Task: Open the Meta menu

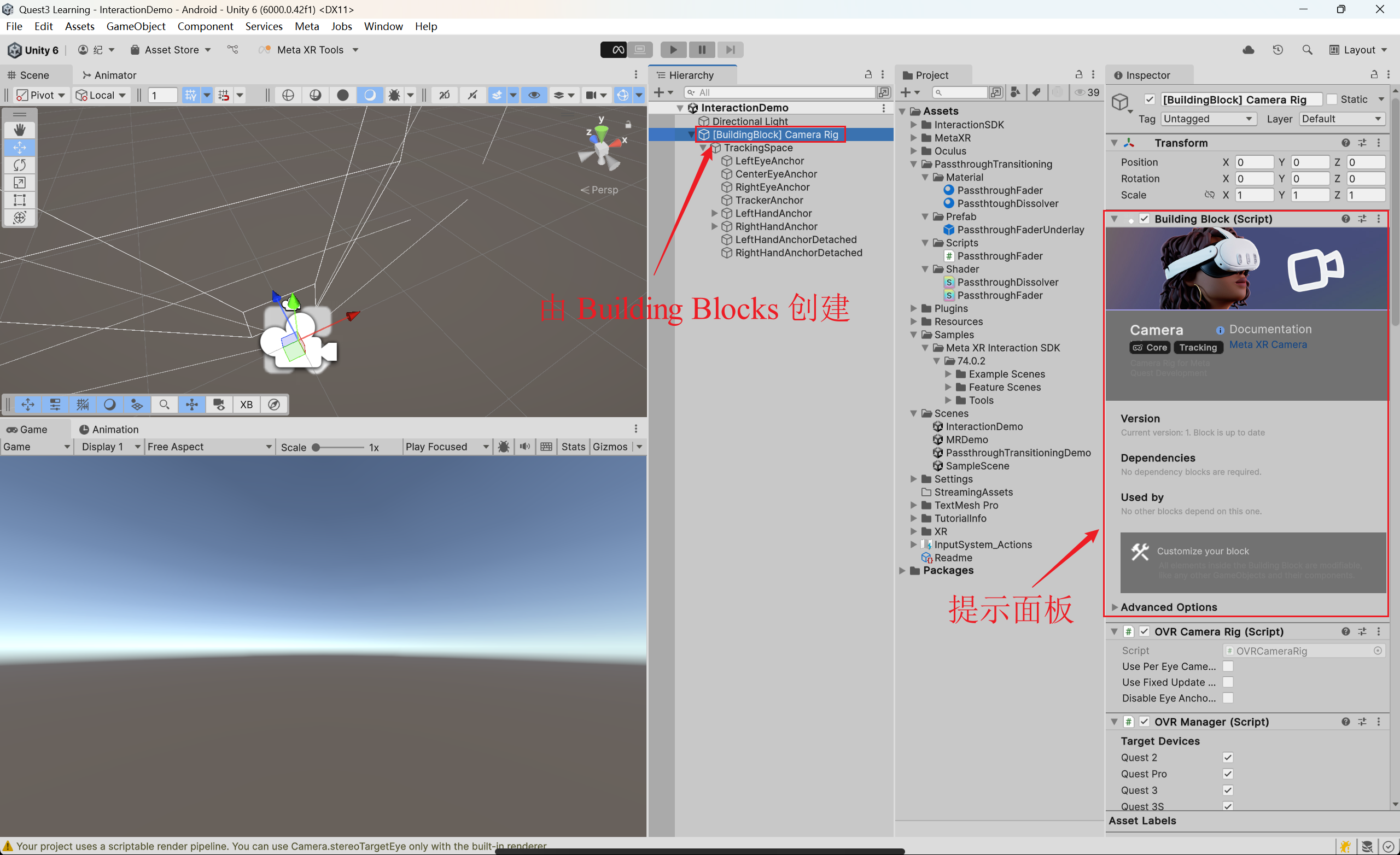Action: [307, 26]
